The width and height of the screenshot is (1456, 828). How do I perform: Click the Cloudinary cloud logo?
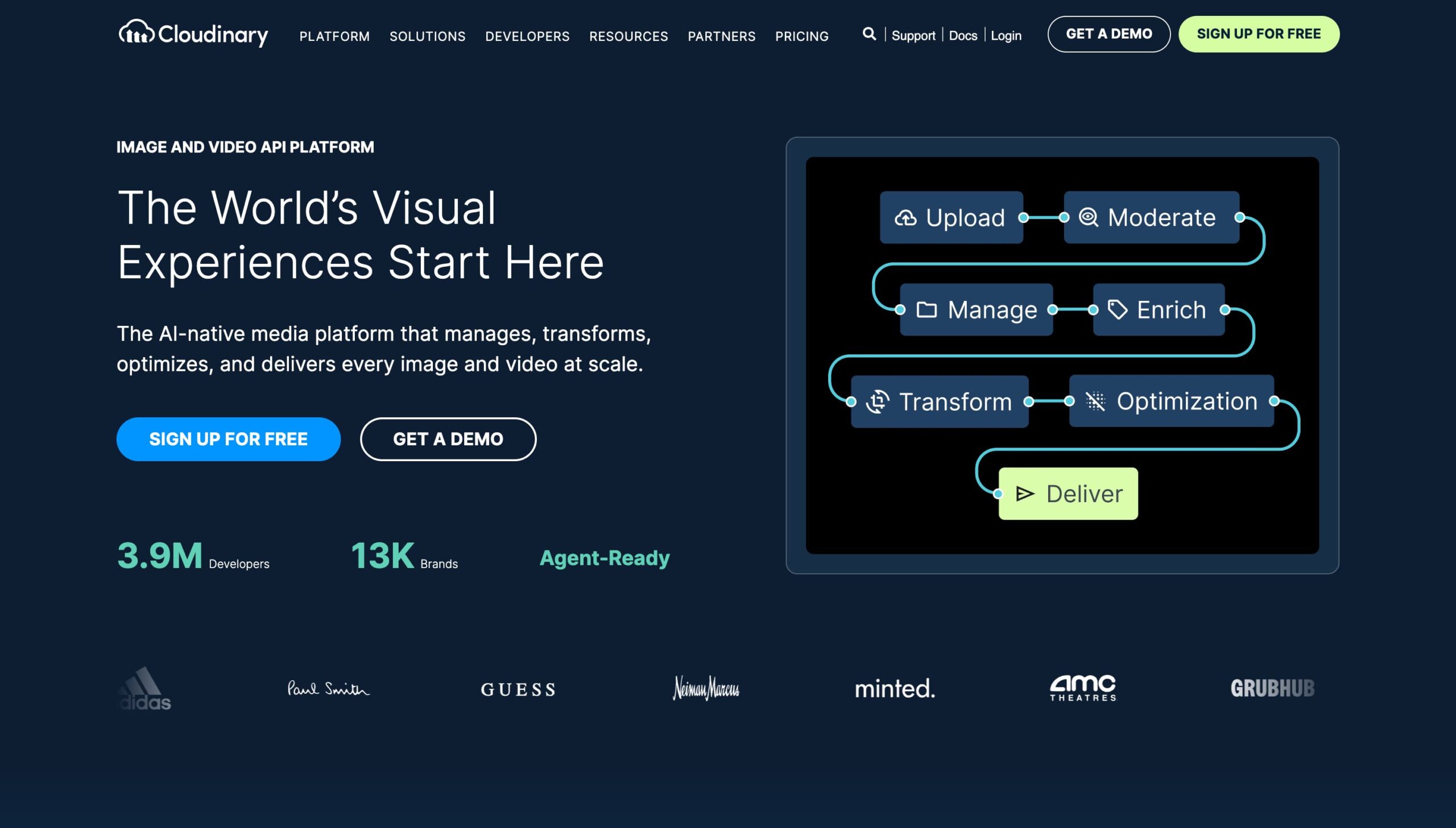(x=193, y=34)
